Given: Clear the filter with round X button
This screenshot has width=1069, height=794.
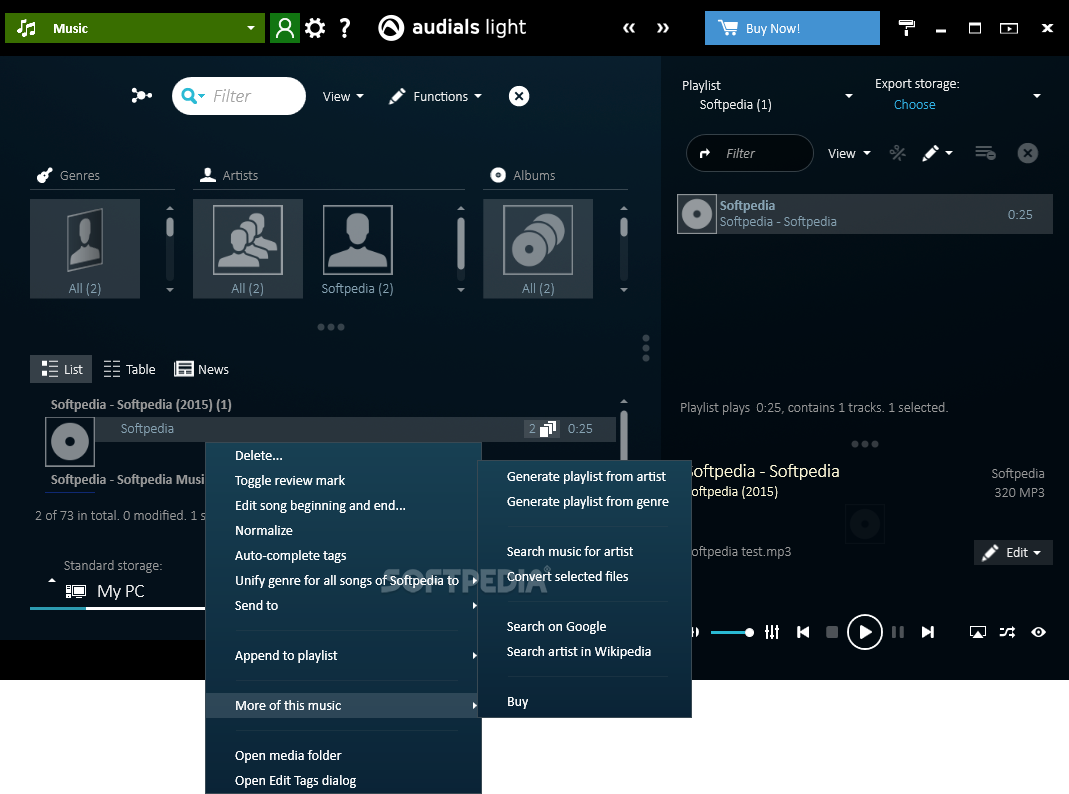Looking at the screenshot, I should tap(518, 96).
